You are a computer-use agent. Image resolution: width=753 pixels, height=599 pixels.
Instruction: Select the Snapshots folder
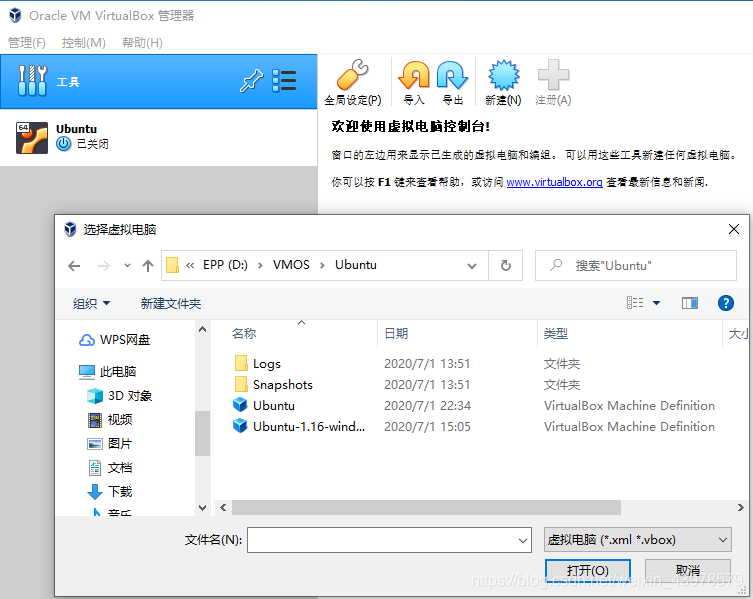(x=273, y=385)
